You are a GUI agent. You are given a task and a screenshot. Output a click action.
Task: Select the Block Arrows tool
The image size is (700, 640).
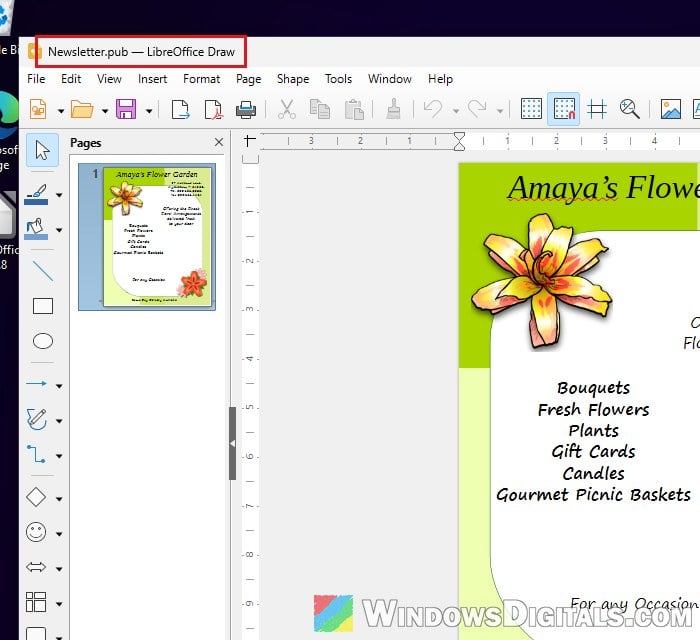pos(36,567)
